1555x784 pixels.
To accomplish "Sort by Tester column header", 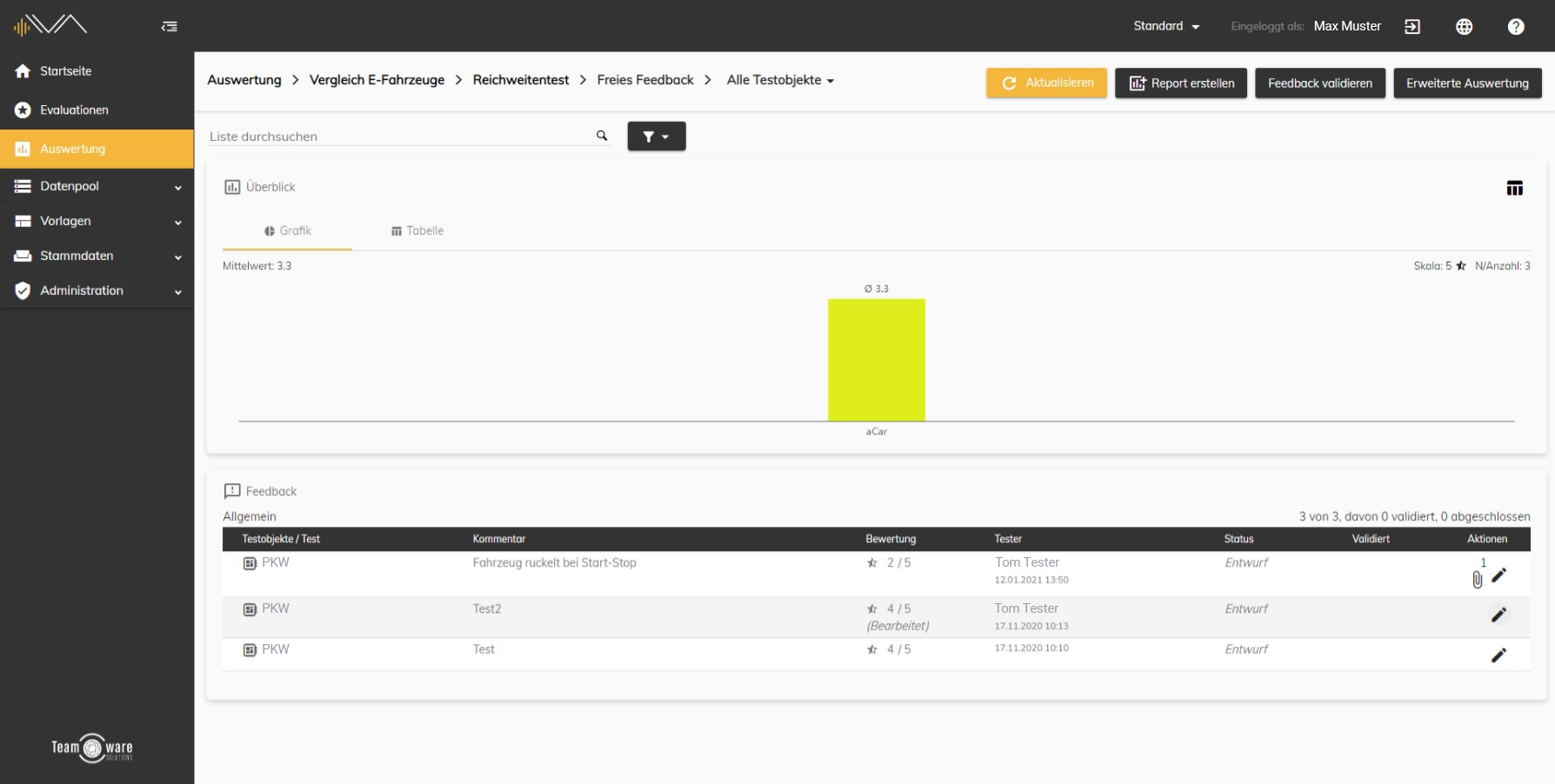I will pos(1008,539).
